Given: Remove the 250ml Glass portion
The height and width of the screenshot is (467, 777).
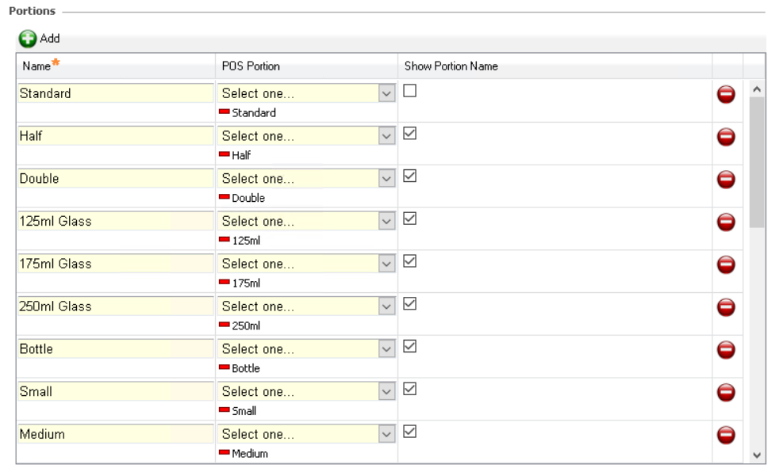Looking at the screenshot, I should coord(726,307).
